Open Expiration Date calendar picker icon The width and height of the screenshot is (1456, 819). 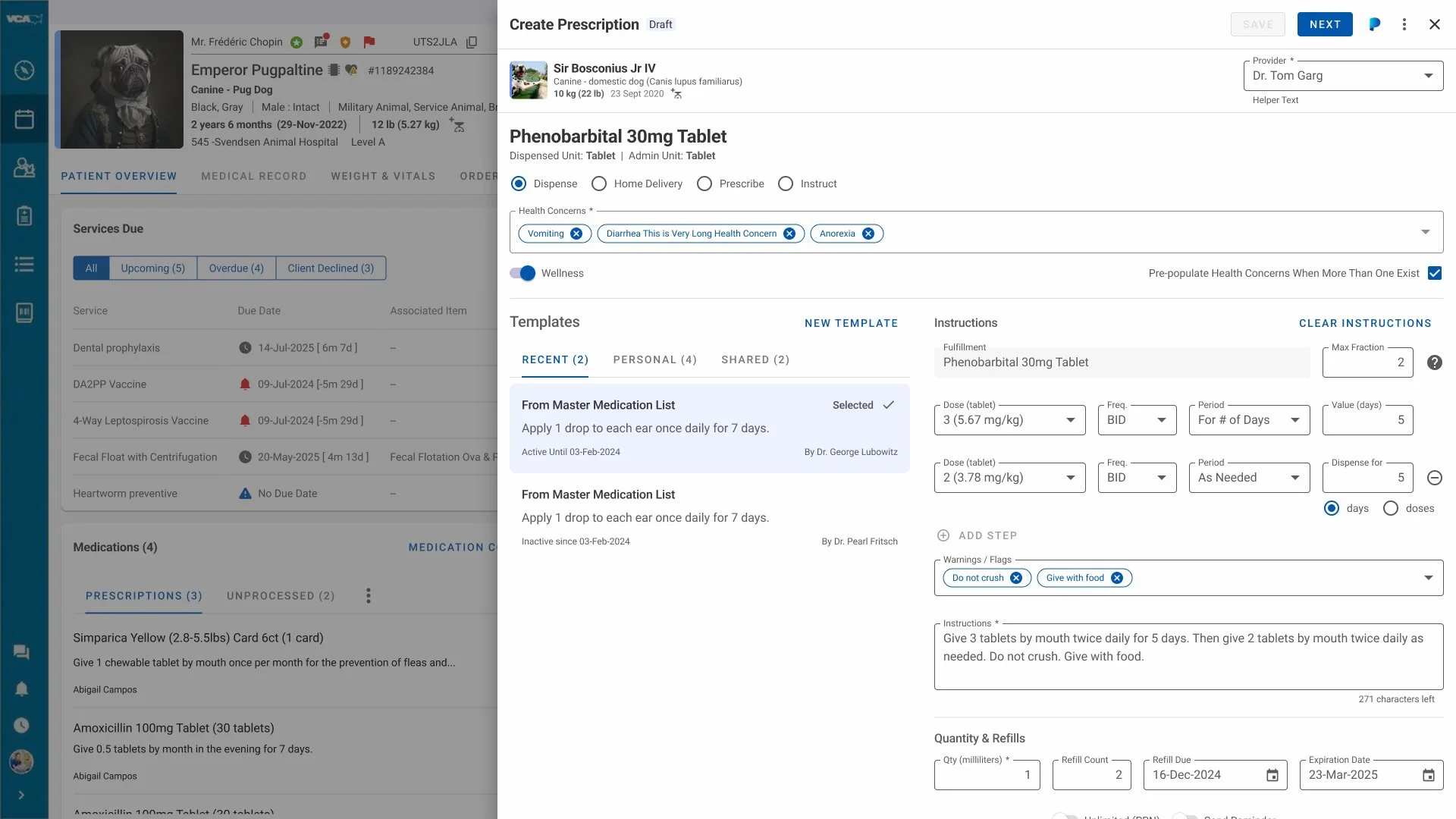1428,775
